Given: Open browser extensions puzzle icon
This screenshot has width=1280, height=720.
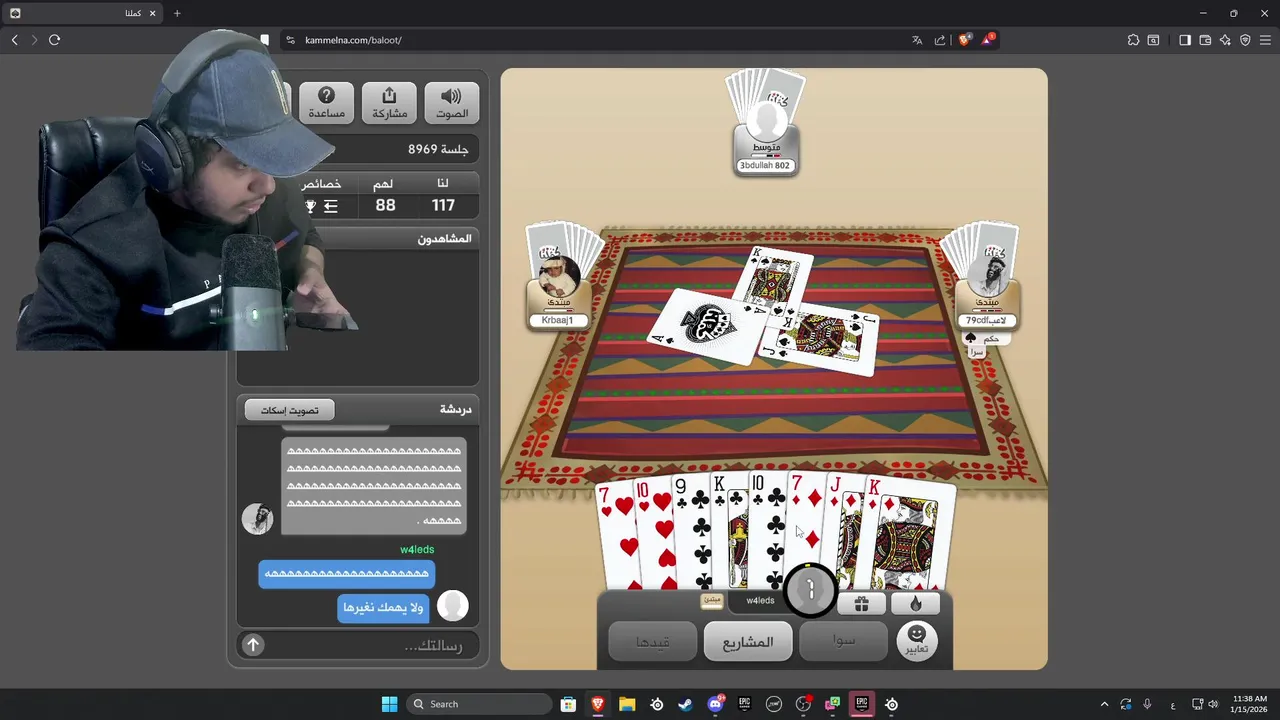Looking at the screenshot, I should pyautogui.click(x=1133, y=40).
